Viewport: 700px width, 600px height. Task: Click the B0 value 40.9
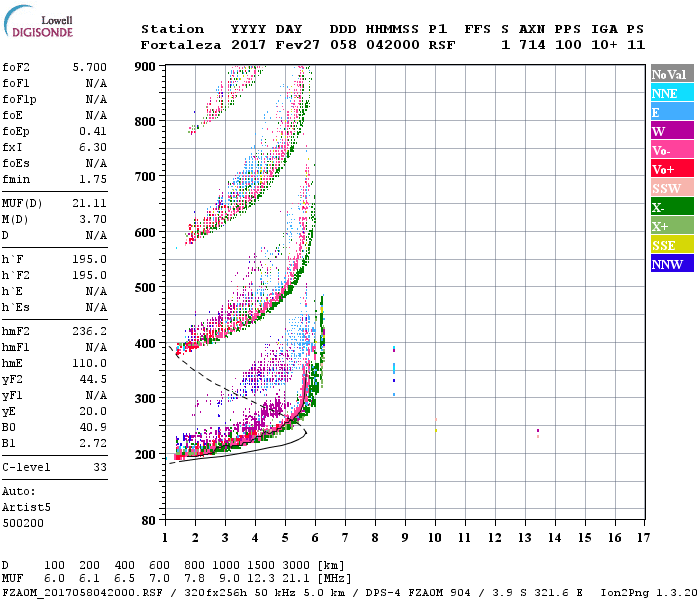93,427
